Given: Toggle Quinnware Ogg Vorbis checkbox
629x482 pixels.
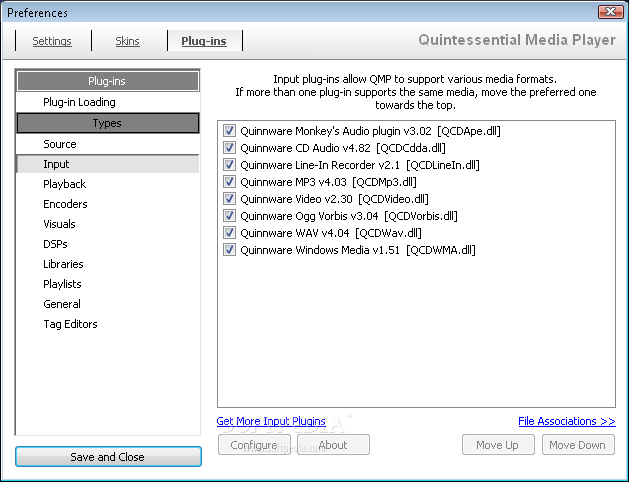Looking at the screenshot, I should 229,216.
